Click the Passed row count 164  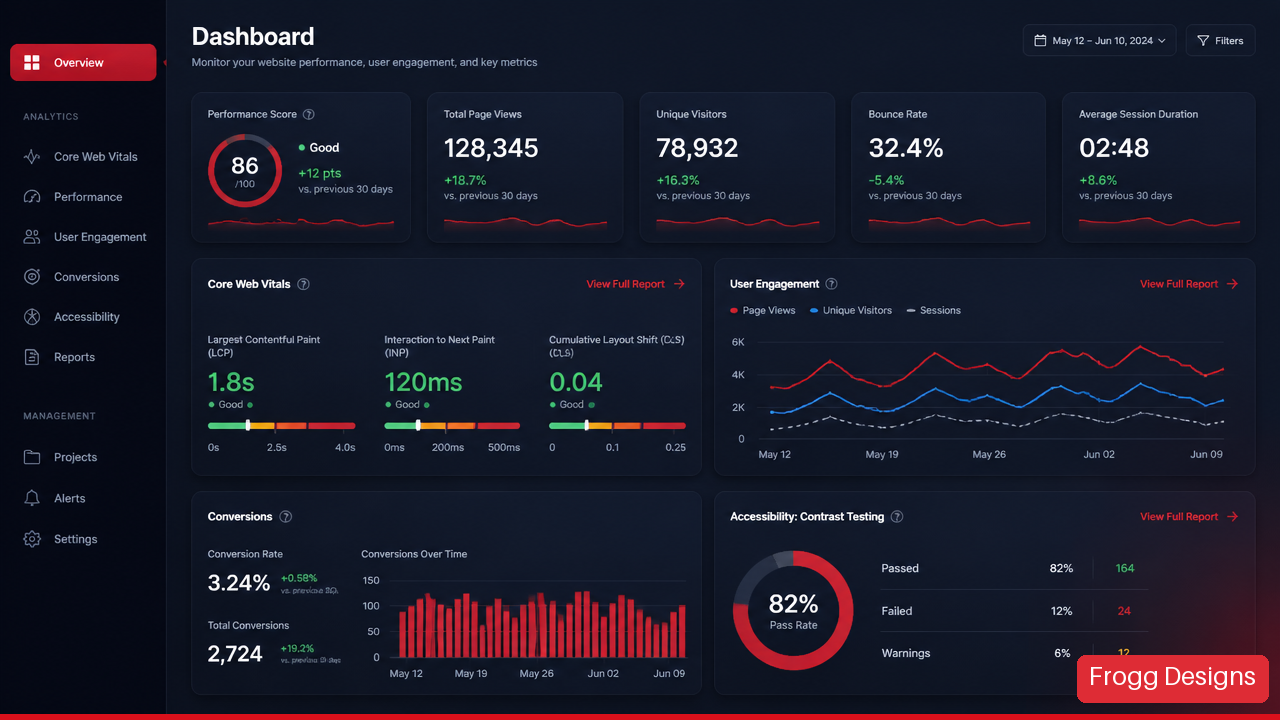(x=1125, y=568)
